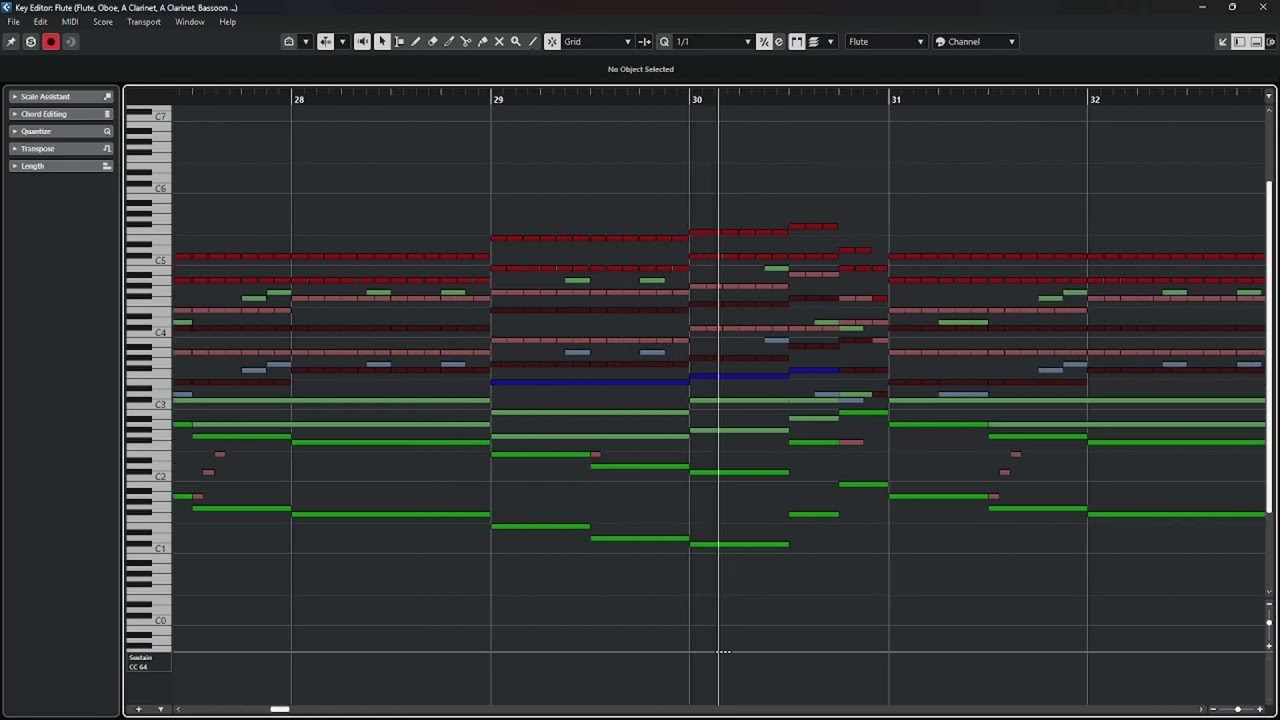Click the Apply Quantize Q icon
The height and width of the screenshot is (720, 1280).
pos(664,41)
